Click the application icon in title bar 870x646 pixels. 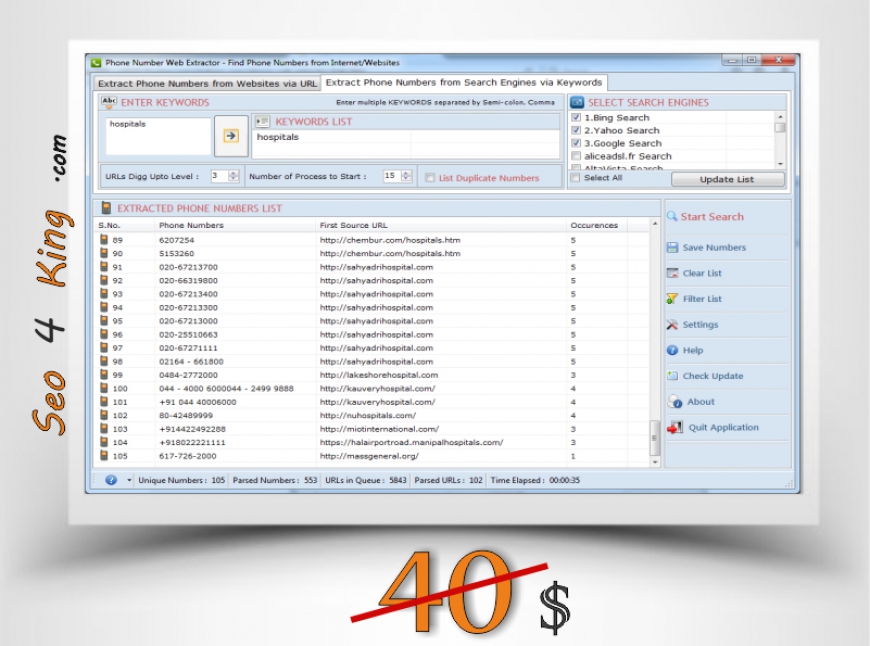coord(96,63)
